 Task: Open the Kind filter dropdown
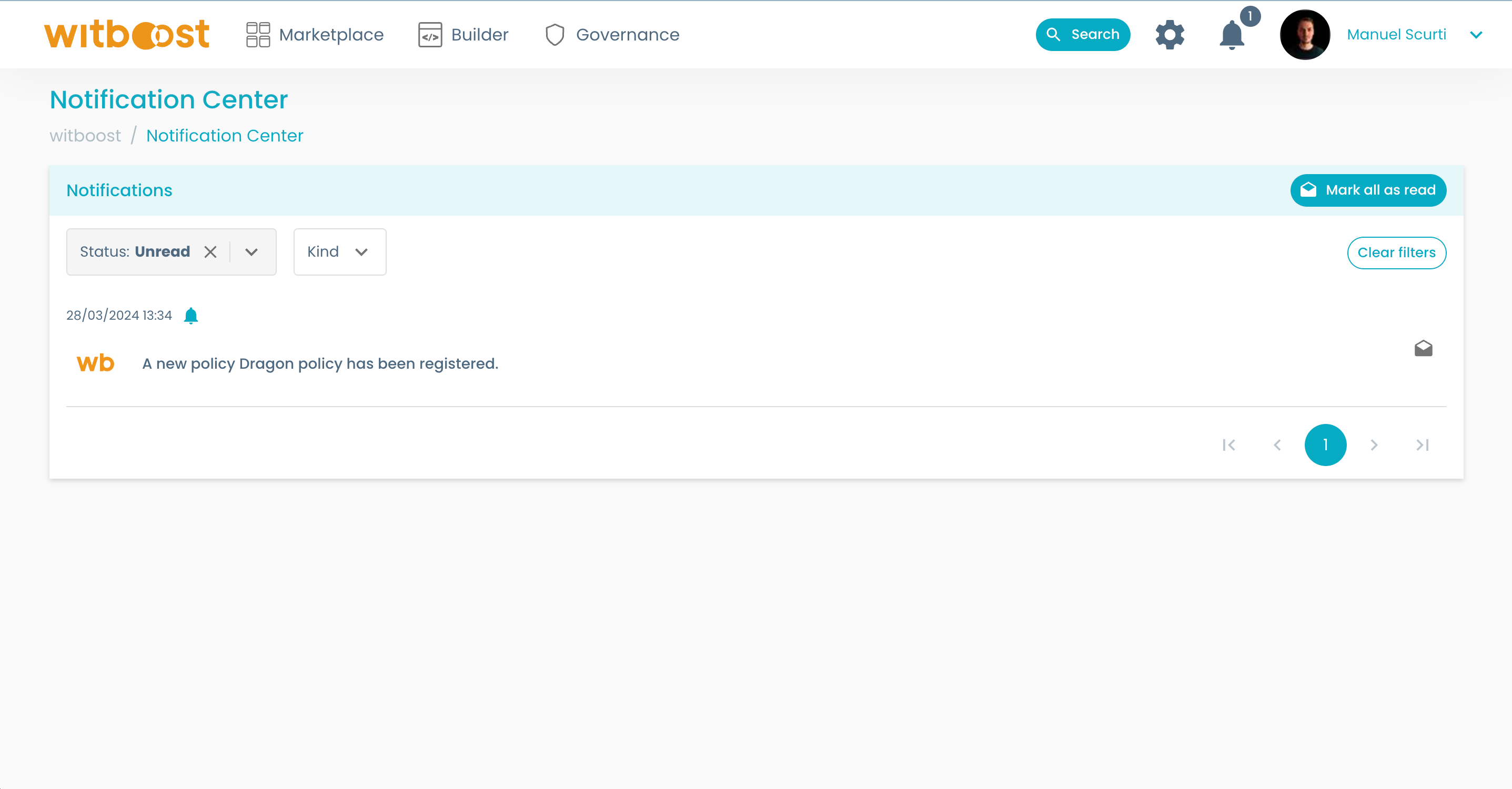pos(339,252)
